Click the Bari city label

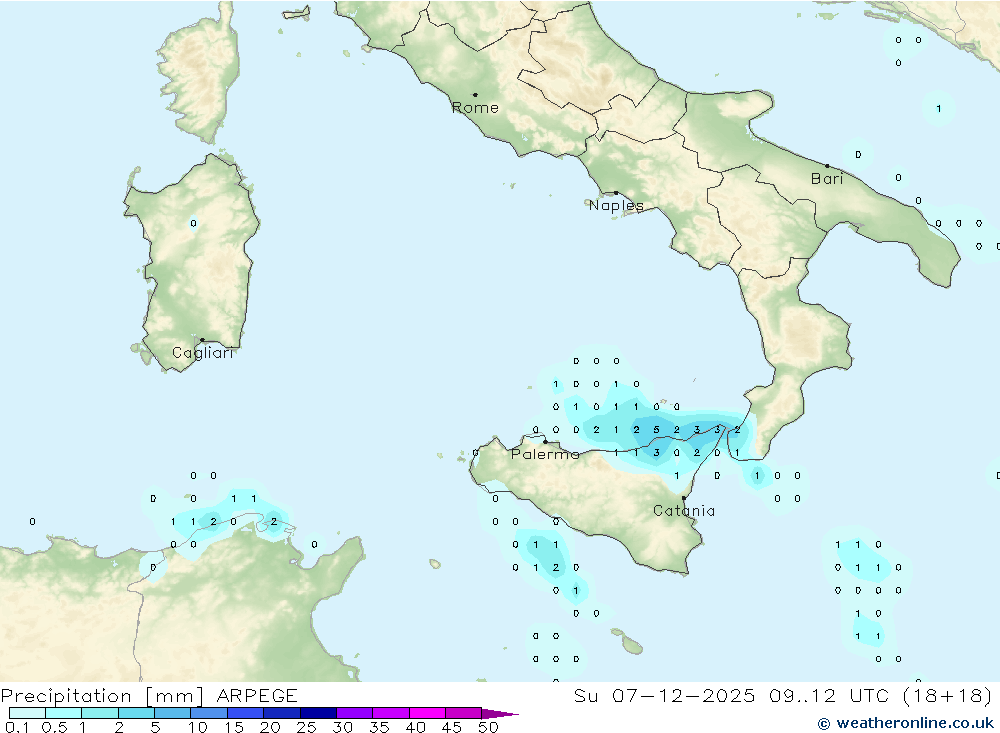[x=827, y=179]
